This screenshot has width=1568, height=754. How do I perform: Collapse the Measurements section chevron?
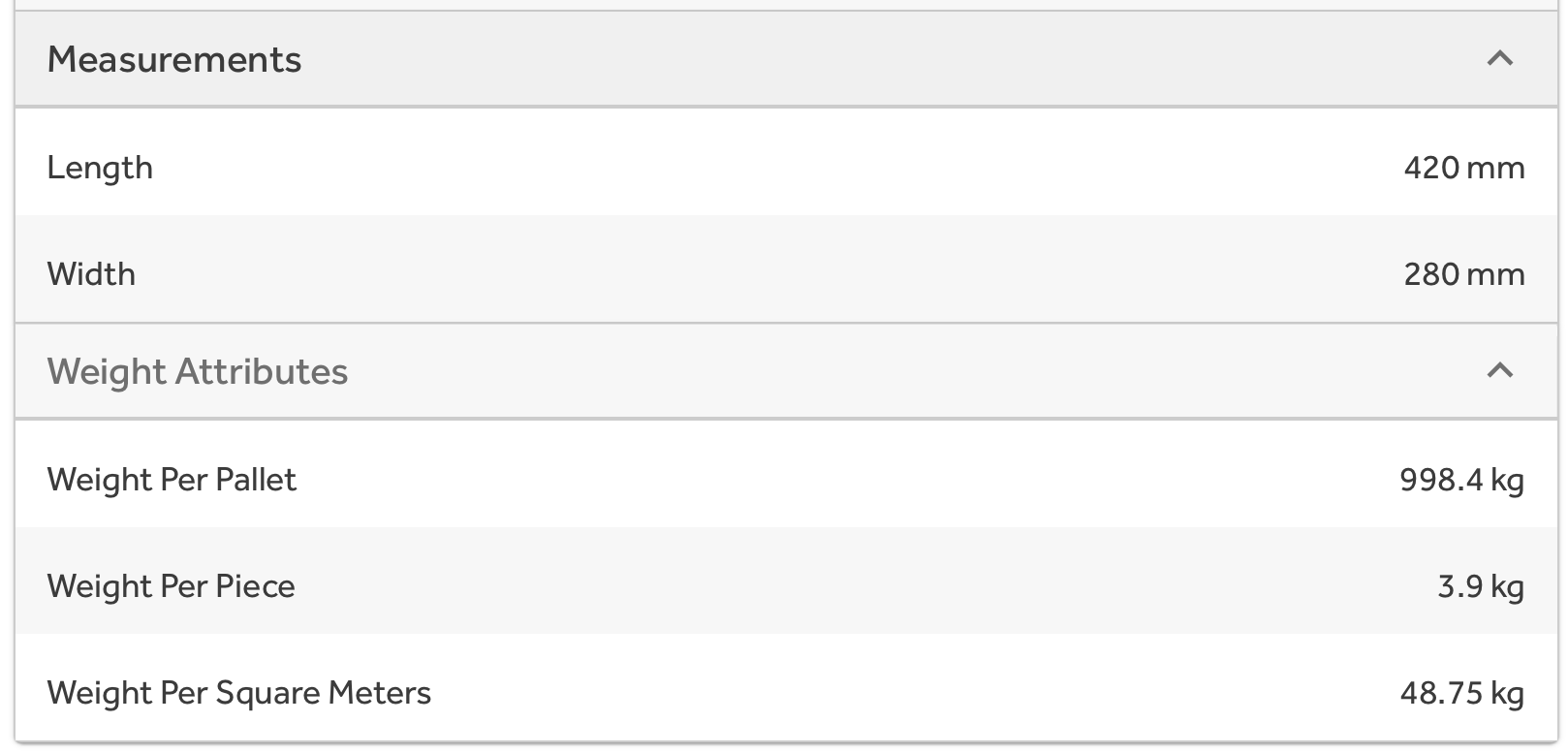[x=1499, y=59]
